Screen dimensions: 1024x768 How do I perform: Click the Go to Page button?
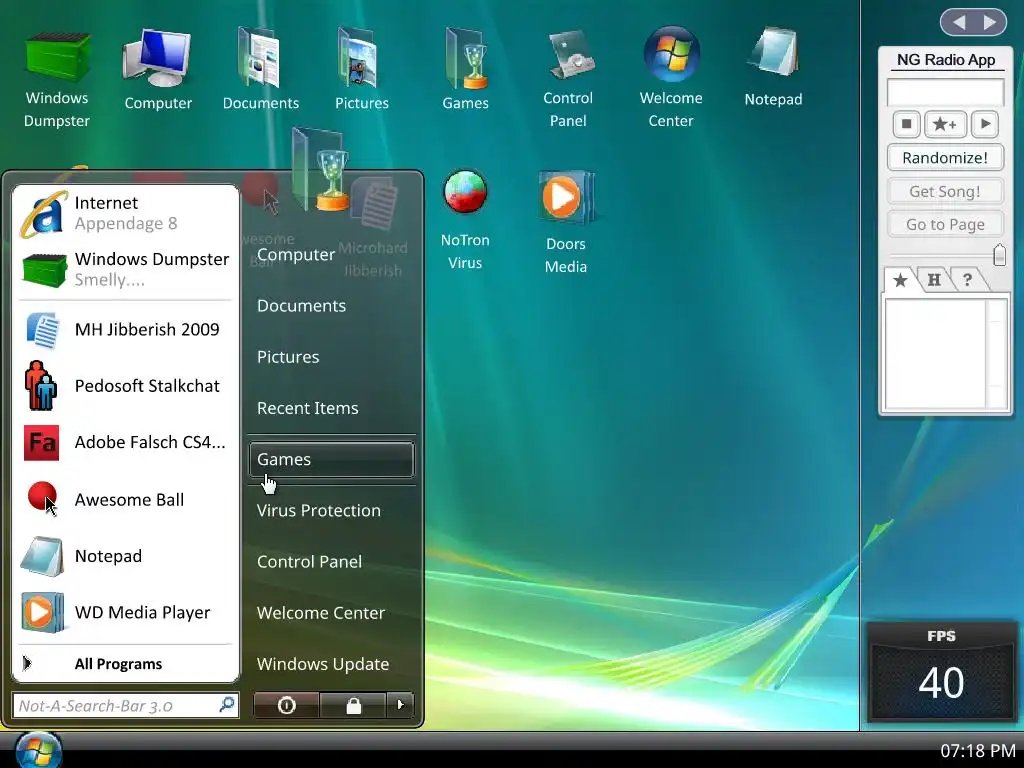945,224
